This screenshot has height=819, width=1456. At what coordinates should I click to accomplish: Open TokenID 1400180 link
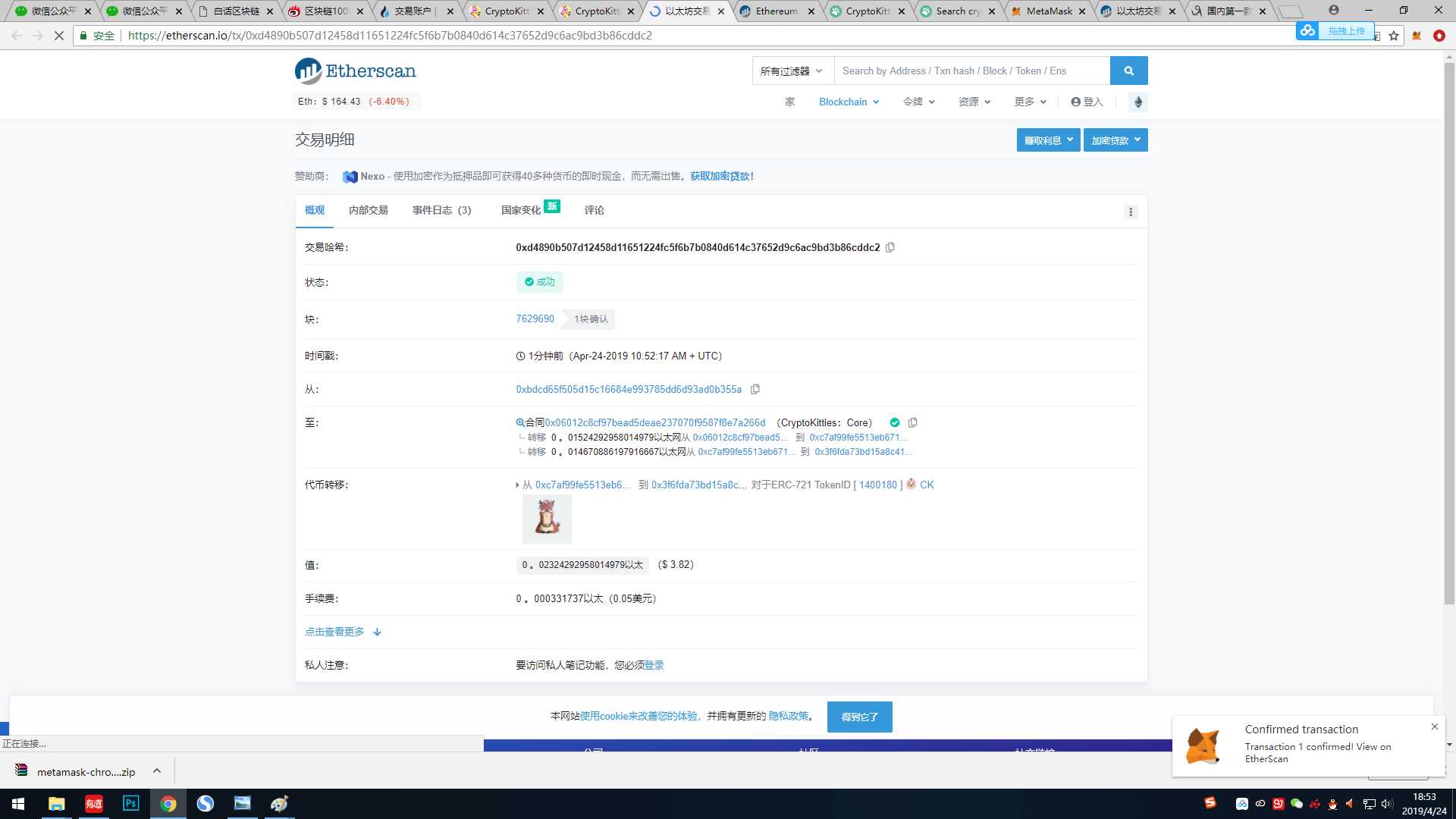click(878, 485)
